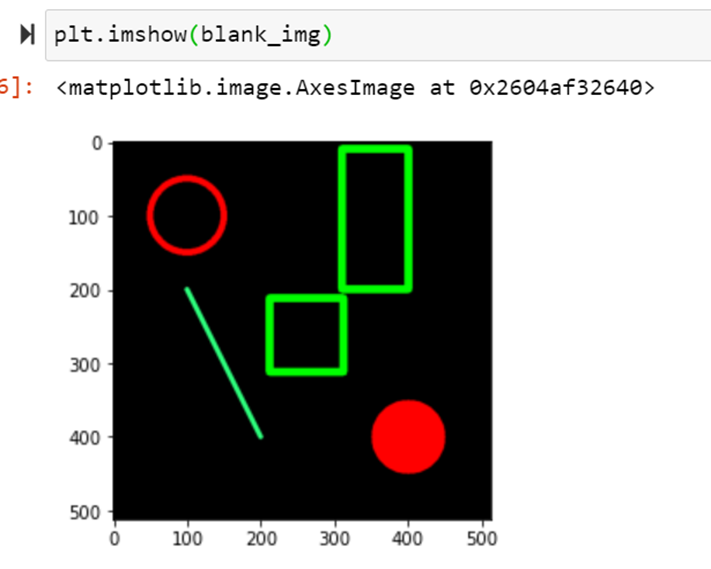The image size is (711, 569).
Task: Click the diagonal green line
Action: coord(224,363)
